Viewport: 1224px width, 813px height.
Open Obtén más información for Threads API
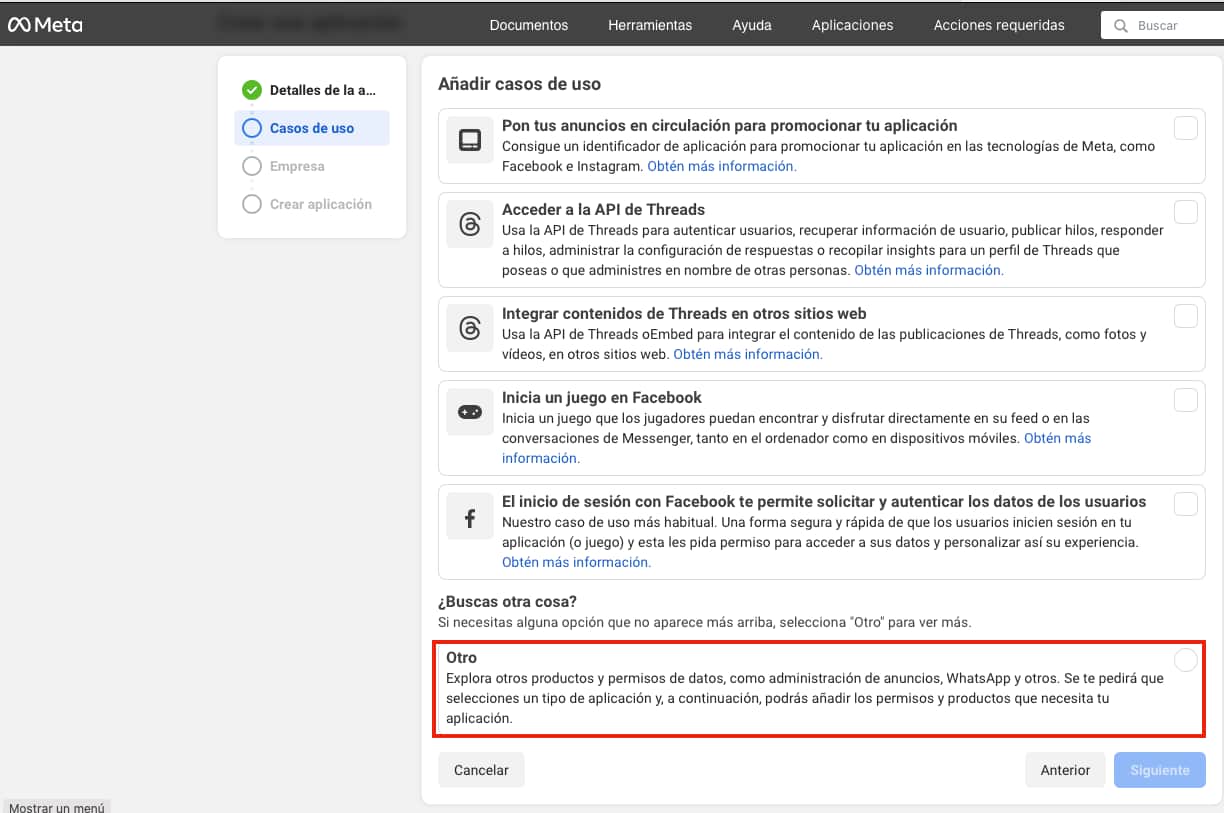[x=929, y=270]
